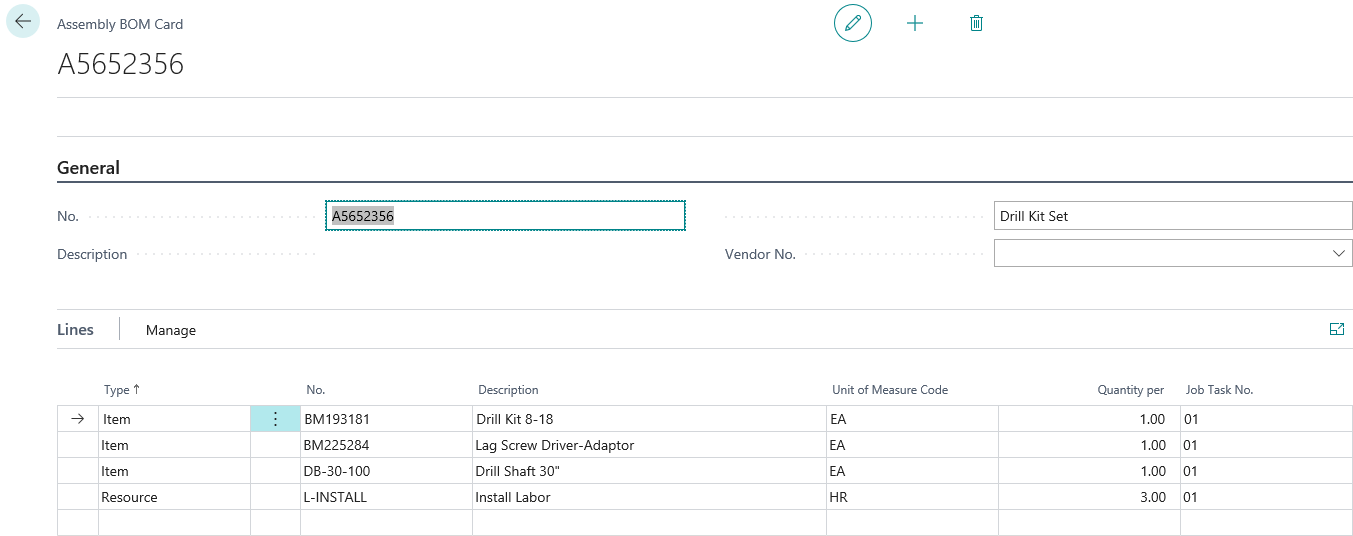Select the Lines tab heading

pyautogui.click(x=75, y=330)
